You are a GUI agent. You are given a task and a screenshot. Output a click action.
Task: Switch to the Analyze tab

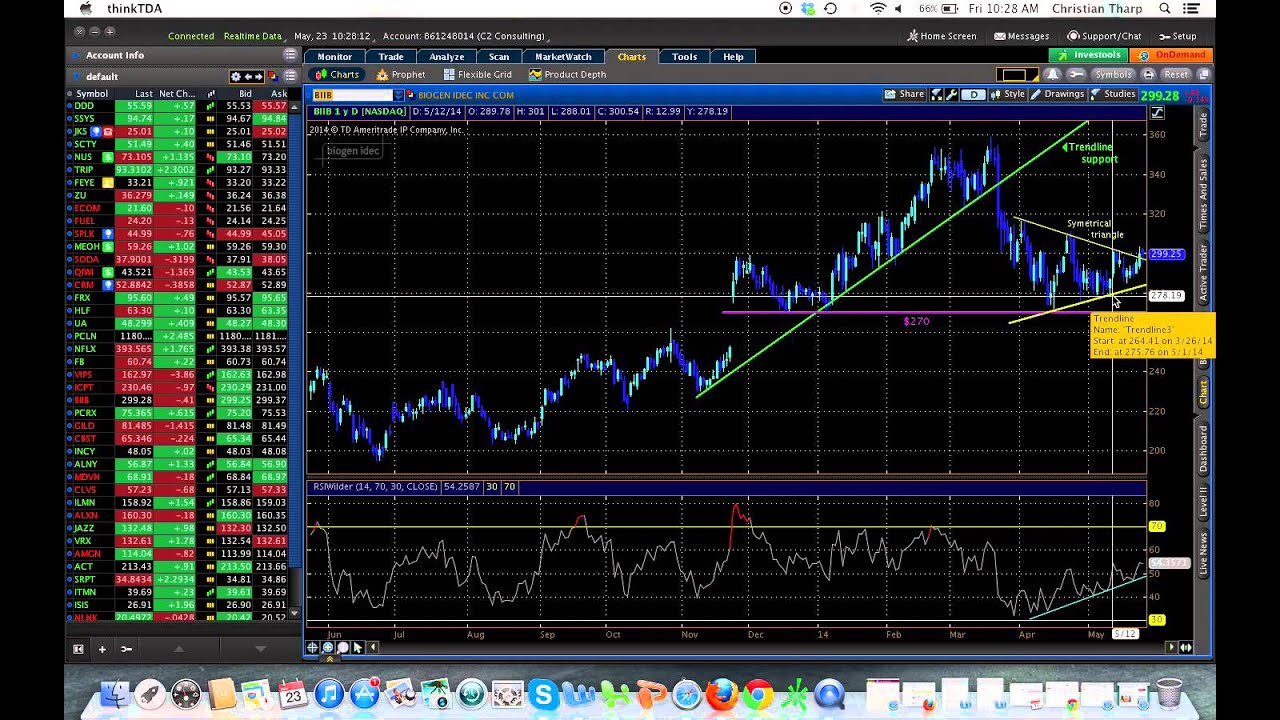(446, 56)
